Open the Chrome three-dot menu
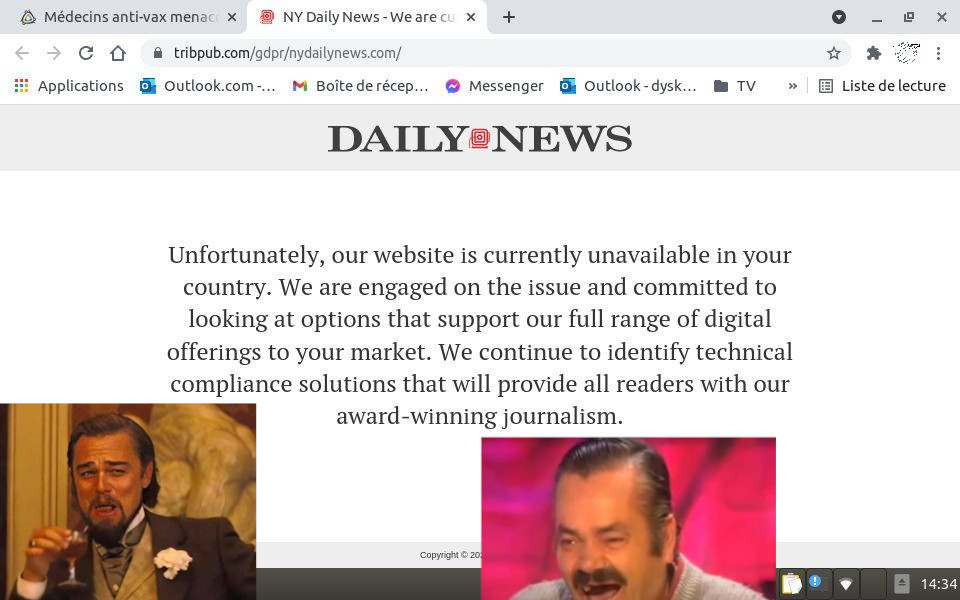 pyautogui.click(x=938, y=53)
